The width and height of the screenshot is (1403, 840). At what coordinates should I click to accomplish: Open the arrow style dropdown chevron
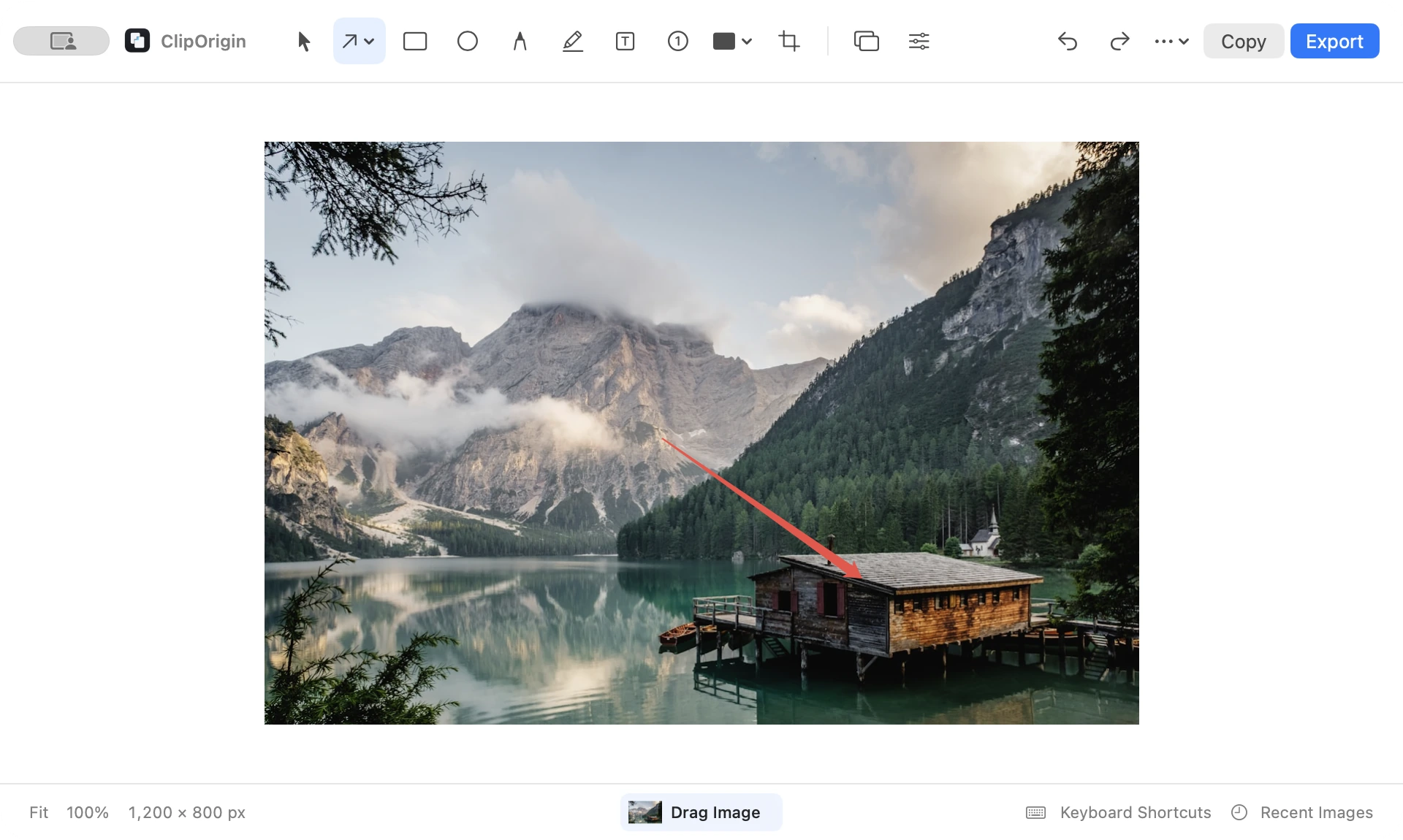click(x=370, y=42)
